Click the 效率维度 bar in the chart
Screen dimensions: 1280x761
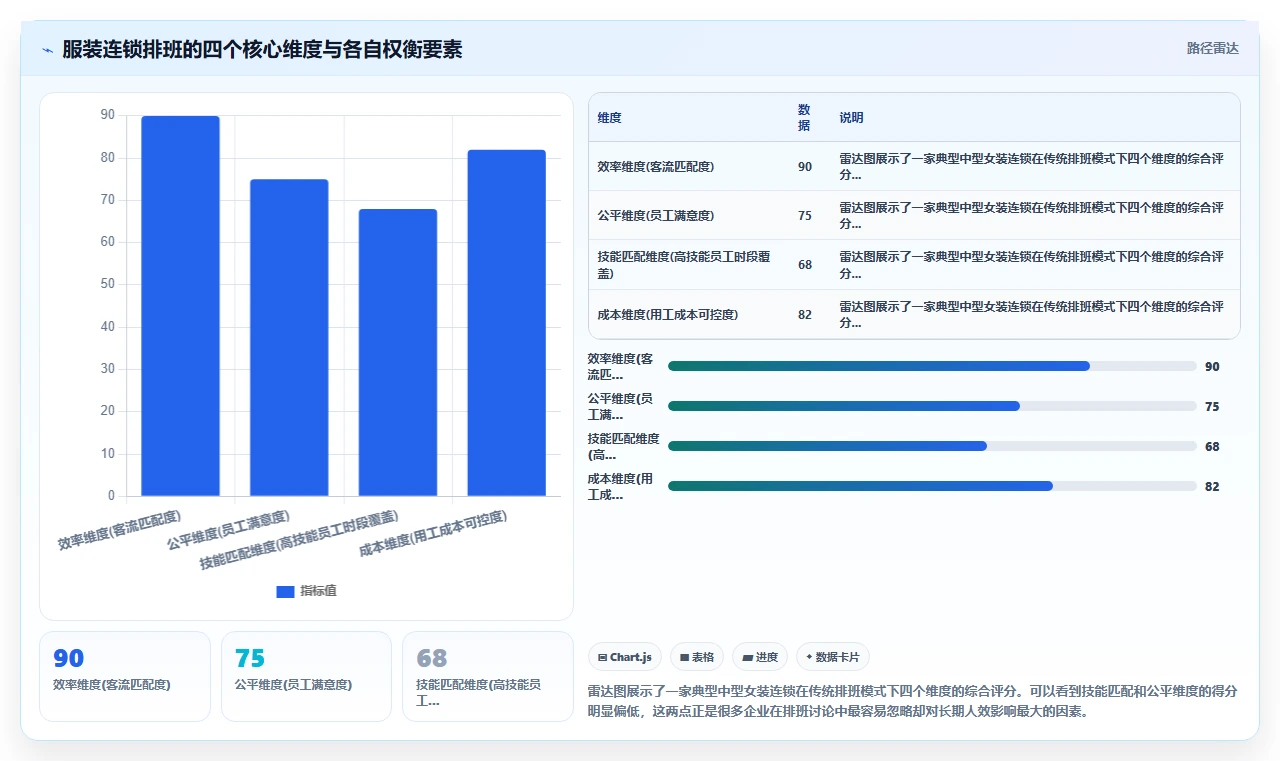click(180, 306)
